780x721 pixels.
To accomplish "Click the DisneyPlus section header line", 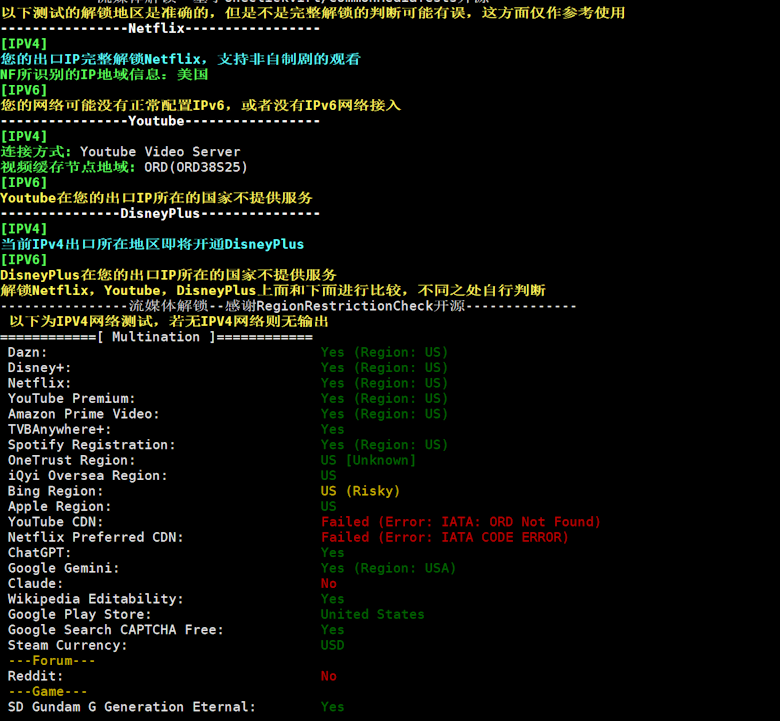I will 160,213.
